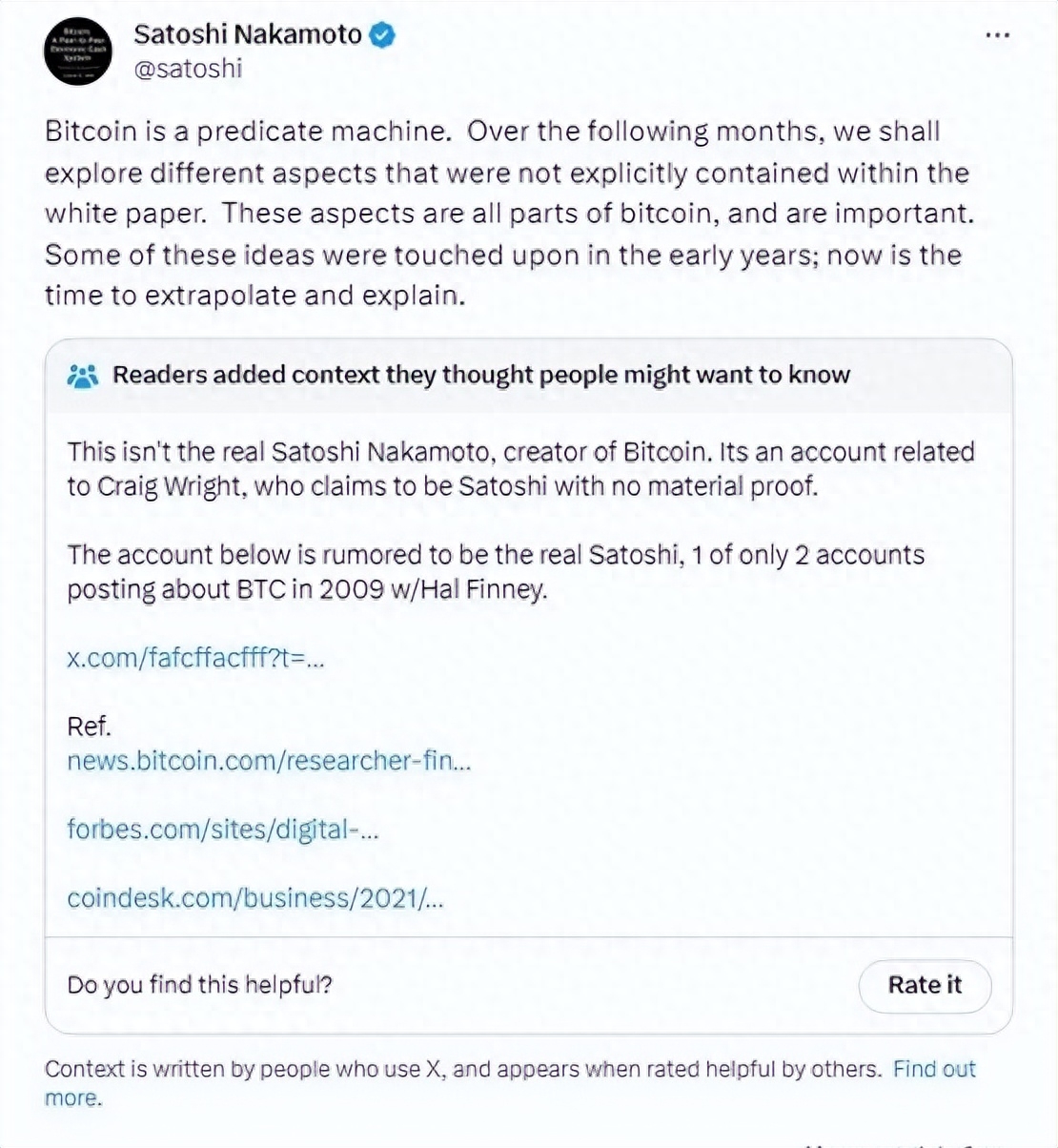
Task: Click the blue verified checkmark badge
Action: pyautogui.click(x=380, y=33)
